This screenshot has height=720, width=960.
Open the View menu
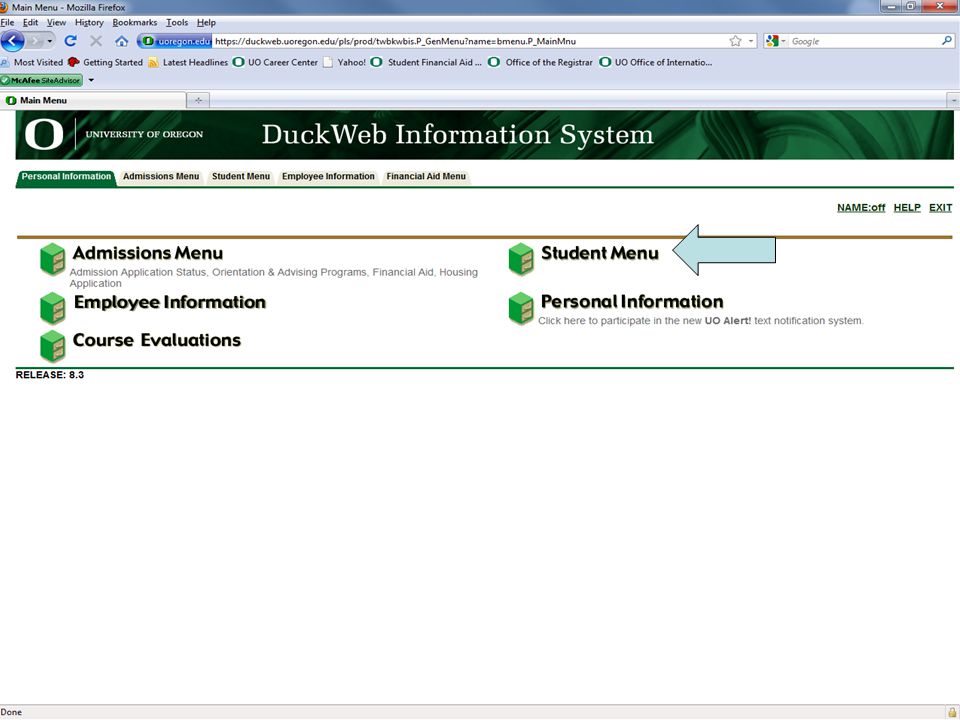click(x=56, y=23)
